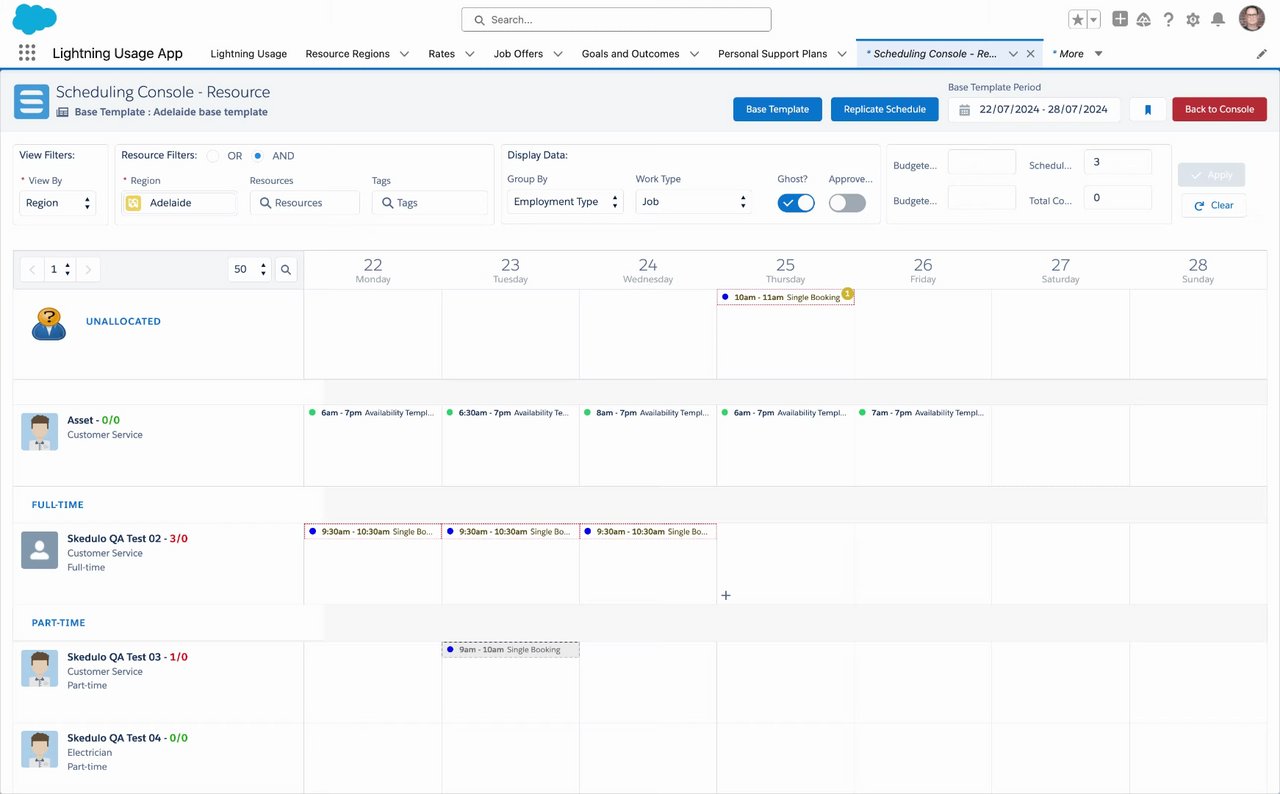
Task: Click the search magnifier in resource list
Action: coord(286,269)
